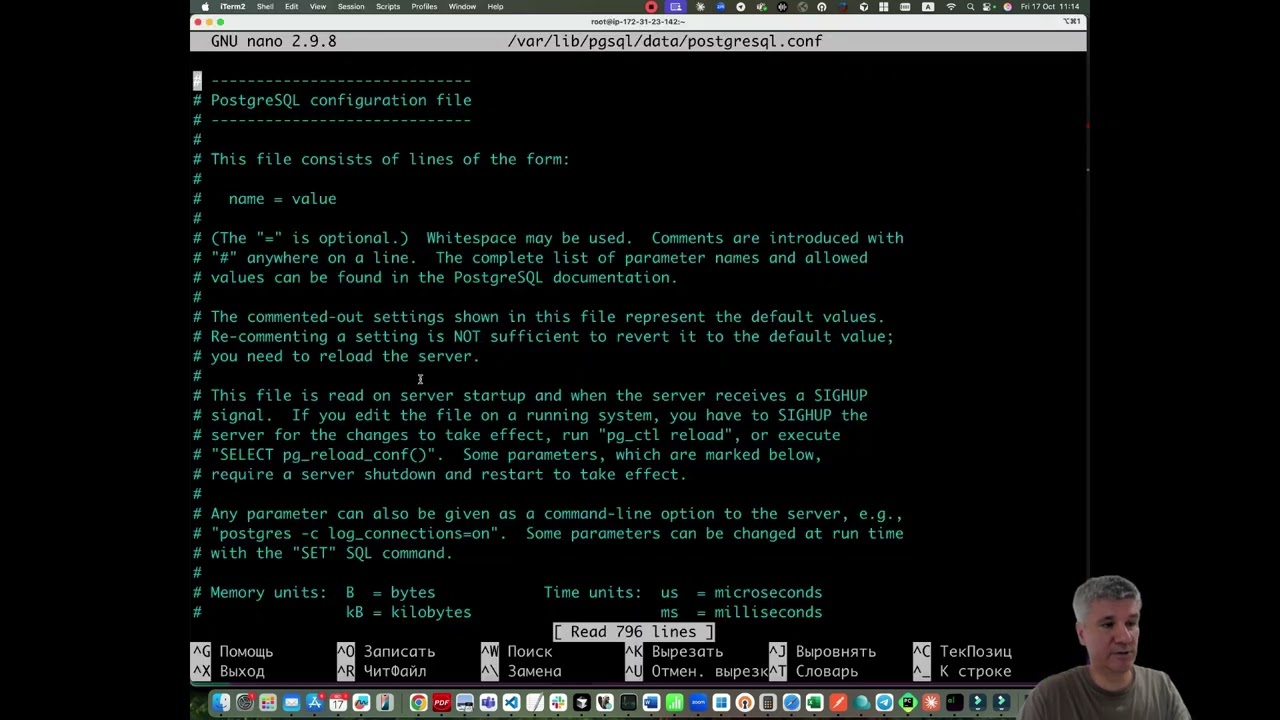The height and width of the screenshot is (720, 1280).
Task: Launch Google Chrome from the Dock
Action: point(418,702)
